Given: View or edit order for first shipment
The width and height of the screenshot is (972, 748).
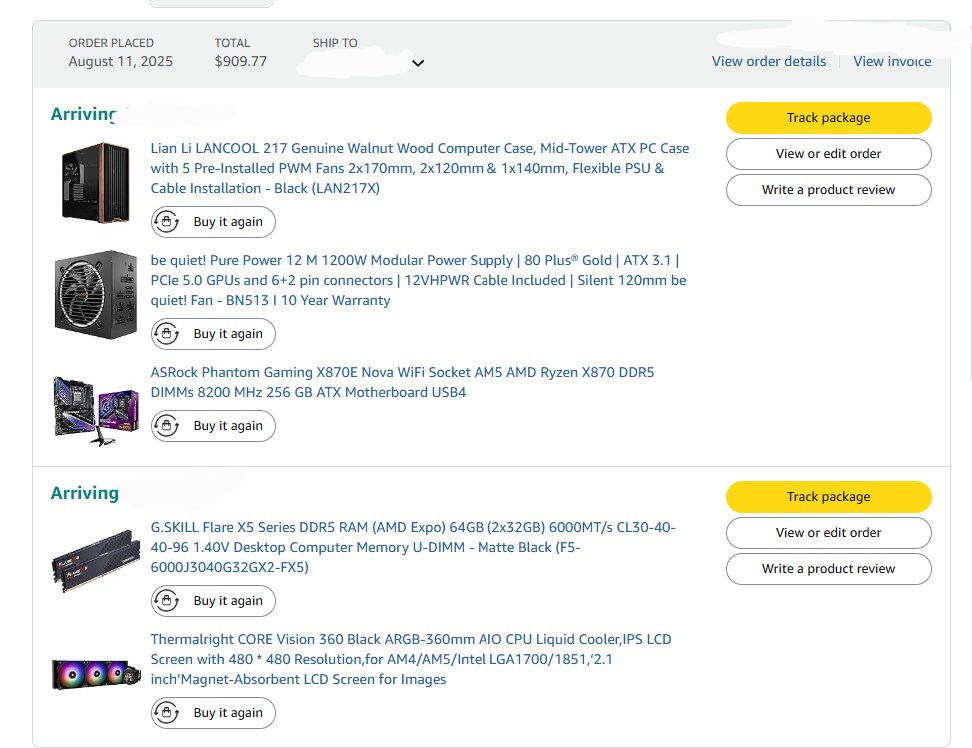Looking at the screenshot, I should 829,154.
